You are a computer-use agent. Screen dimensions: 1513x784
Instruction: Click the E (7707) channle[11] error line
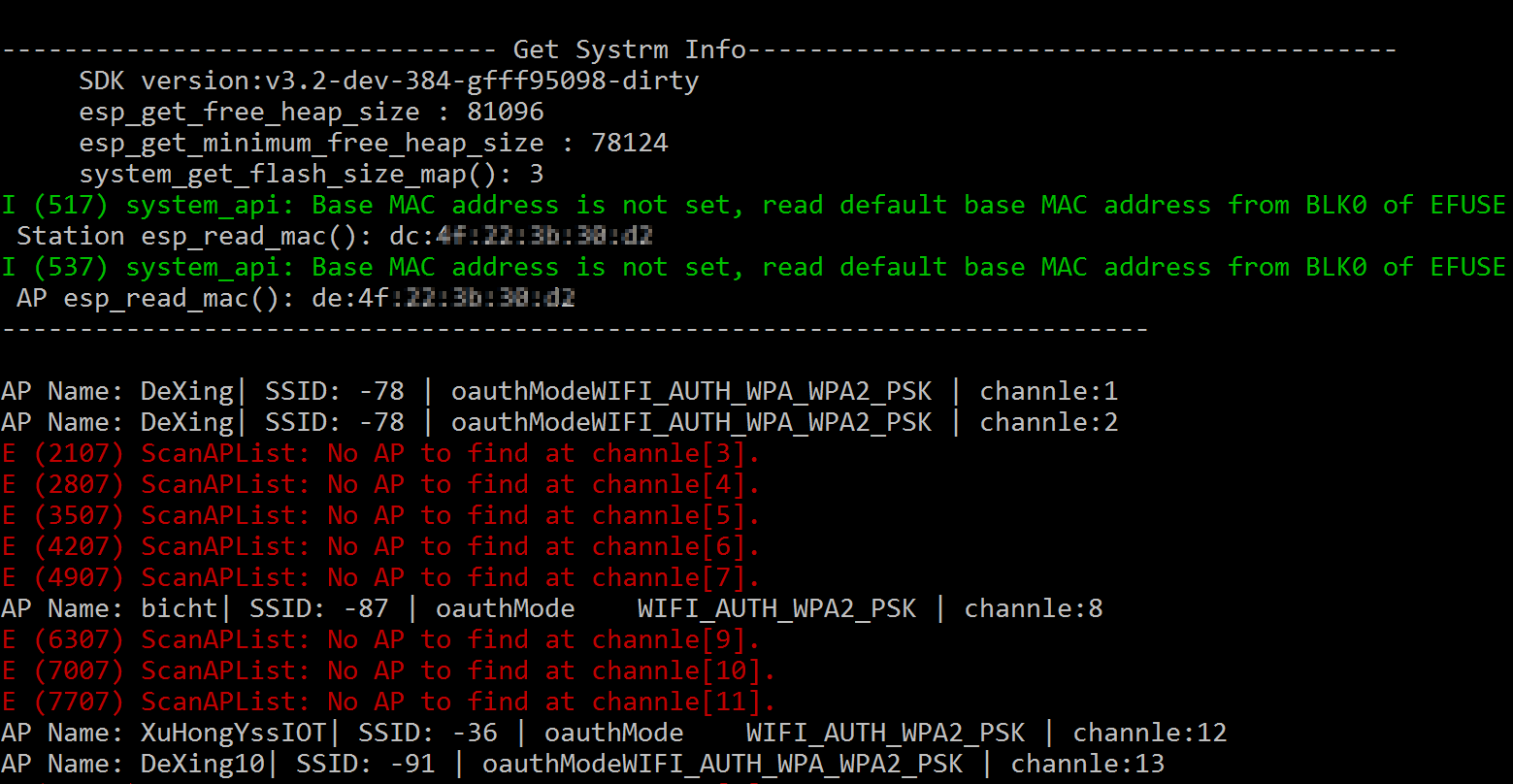click(389, 702)
